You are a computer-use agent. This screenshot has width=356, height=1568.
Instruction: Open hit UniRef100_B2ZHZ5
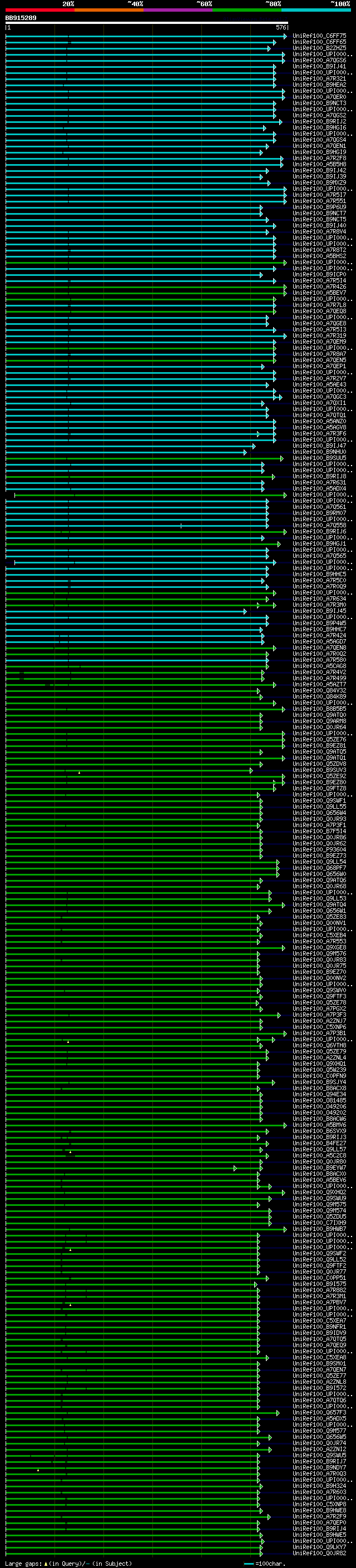coord(319,48)
